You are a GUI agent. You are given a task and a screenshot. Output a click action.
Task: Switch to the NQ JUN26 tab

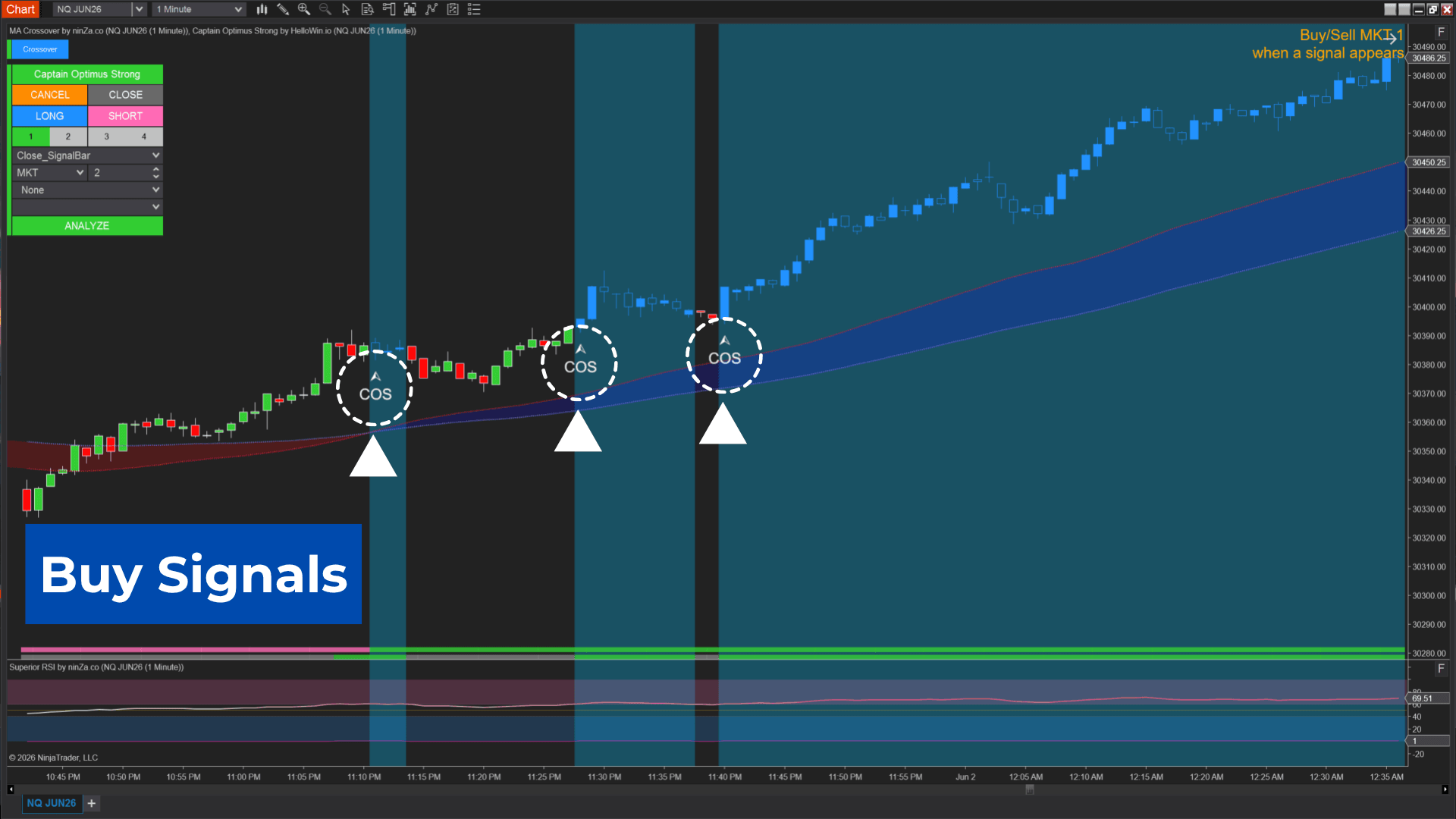click(x=52, y=803)
